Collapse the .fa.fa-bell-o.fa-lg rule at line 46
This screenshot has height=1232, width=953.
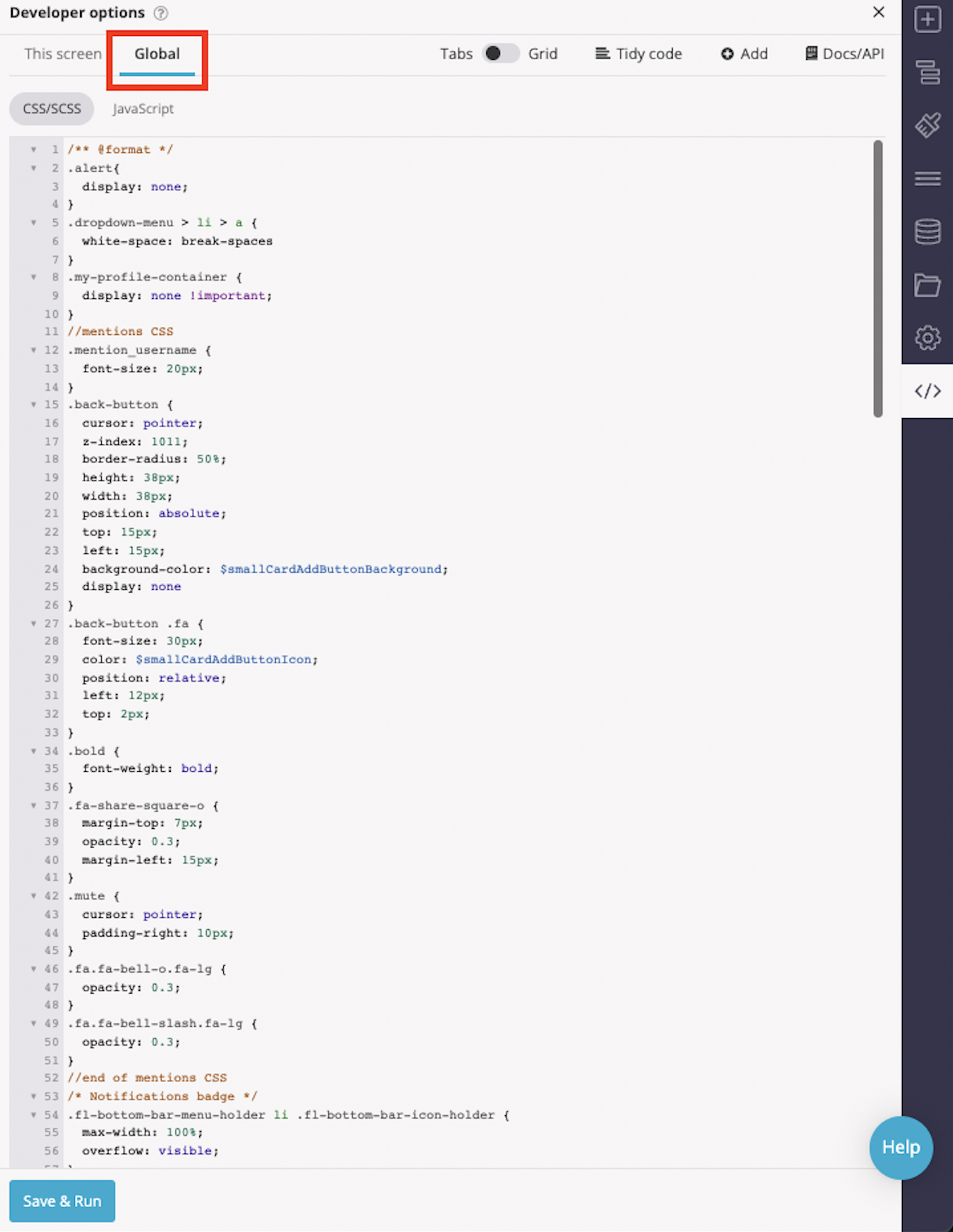click(x=34, y=969)
